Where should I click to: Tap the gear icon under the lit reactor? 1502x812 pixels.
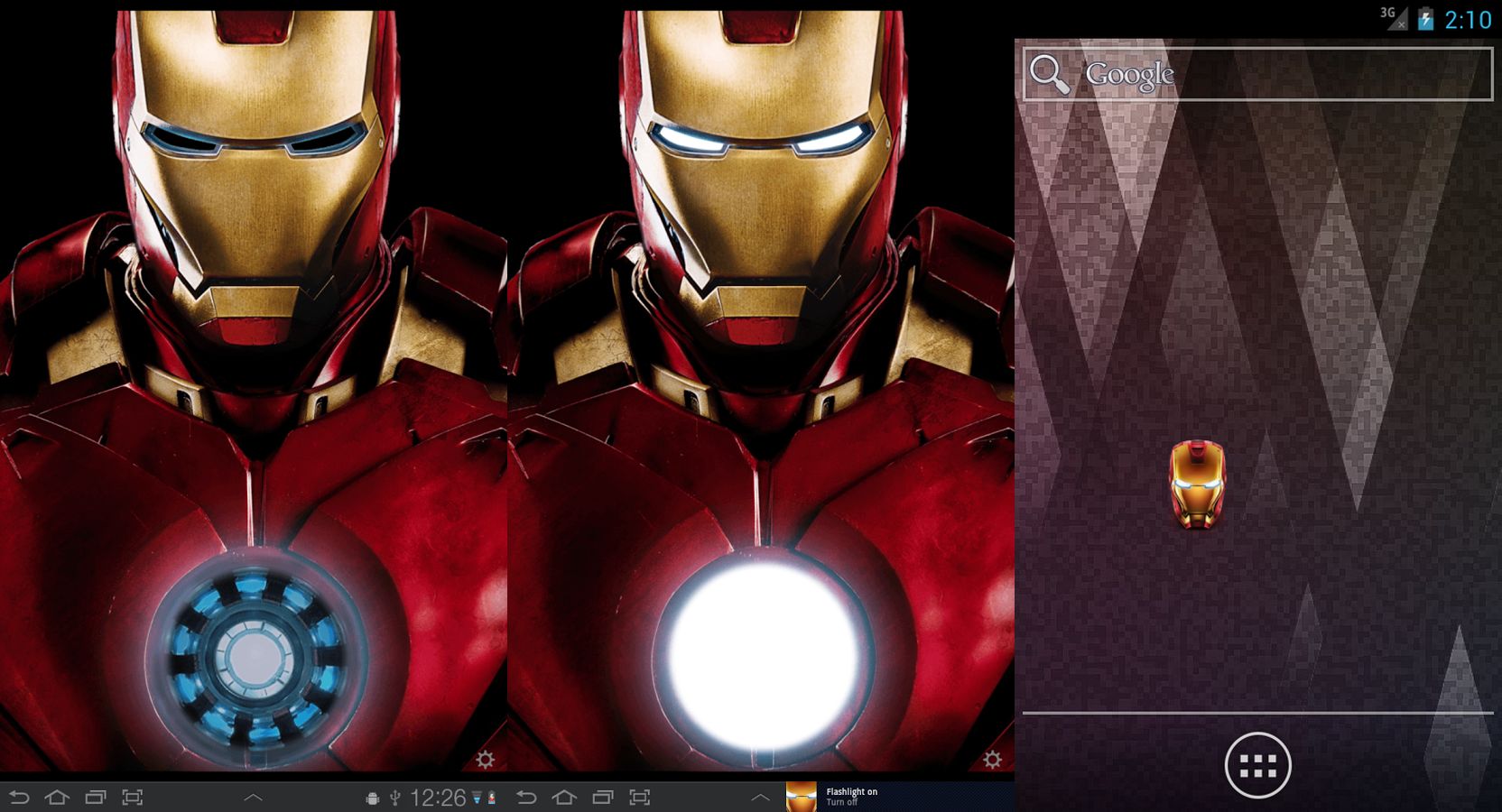point(991,760)
